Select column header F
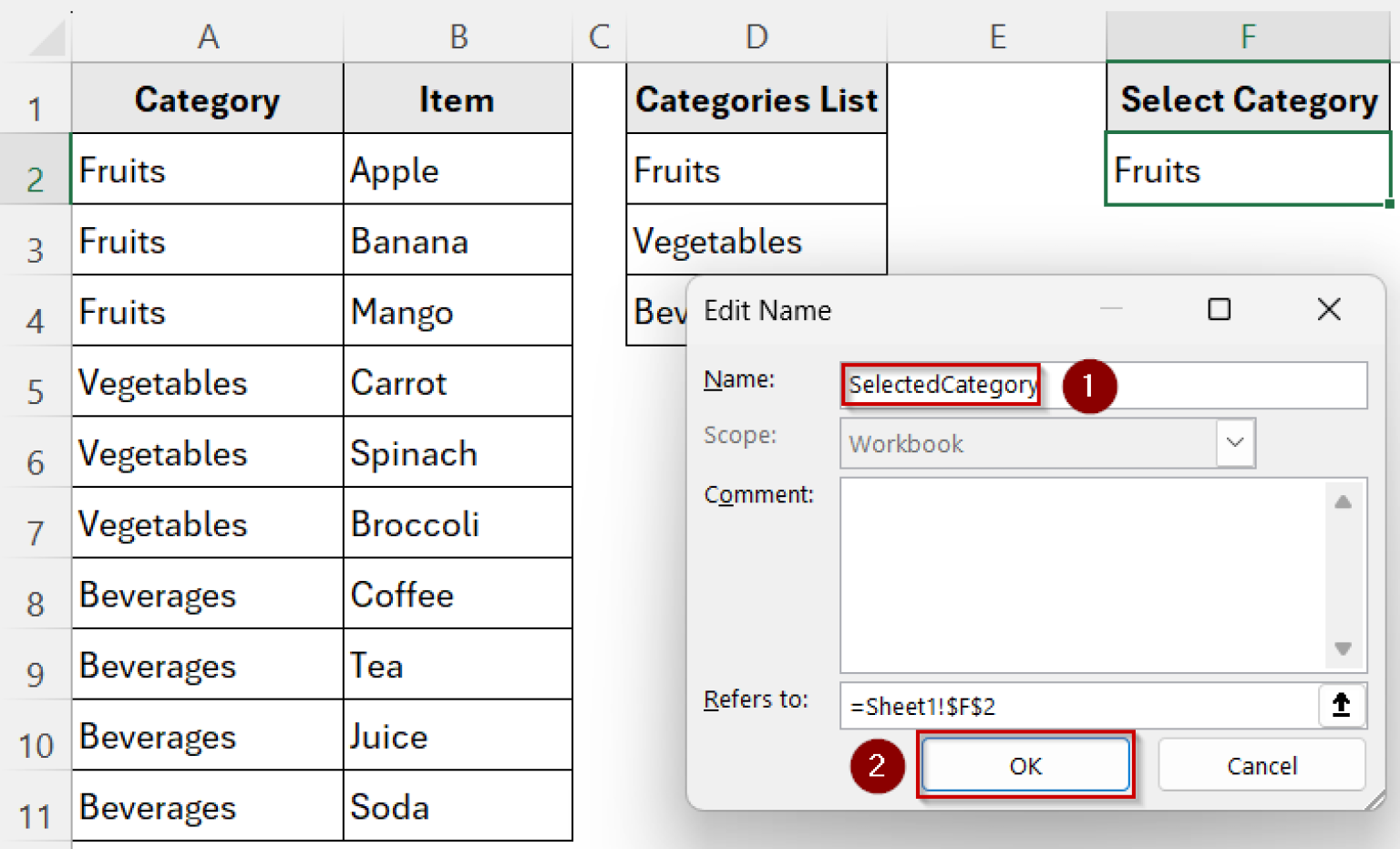The width and height of the screenshot is (1400, 849). click(1248, 36)
